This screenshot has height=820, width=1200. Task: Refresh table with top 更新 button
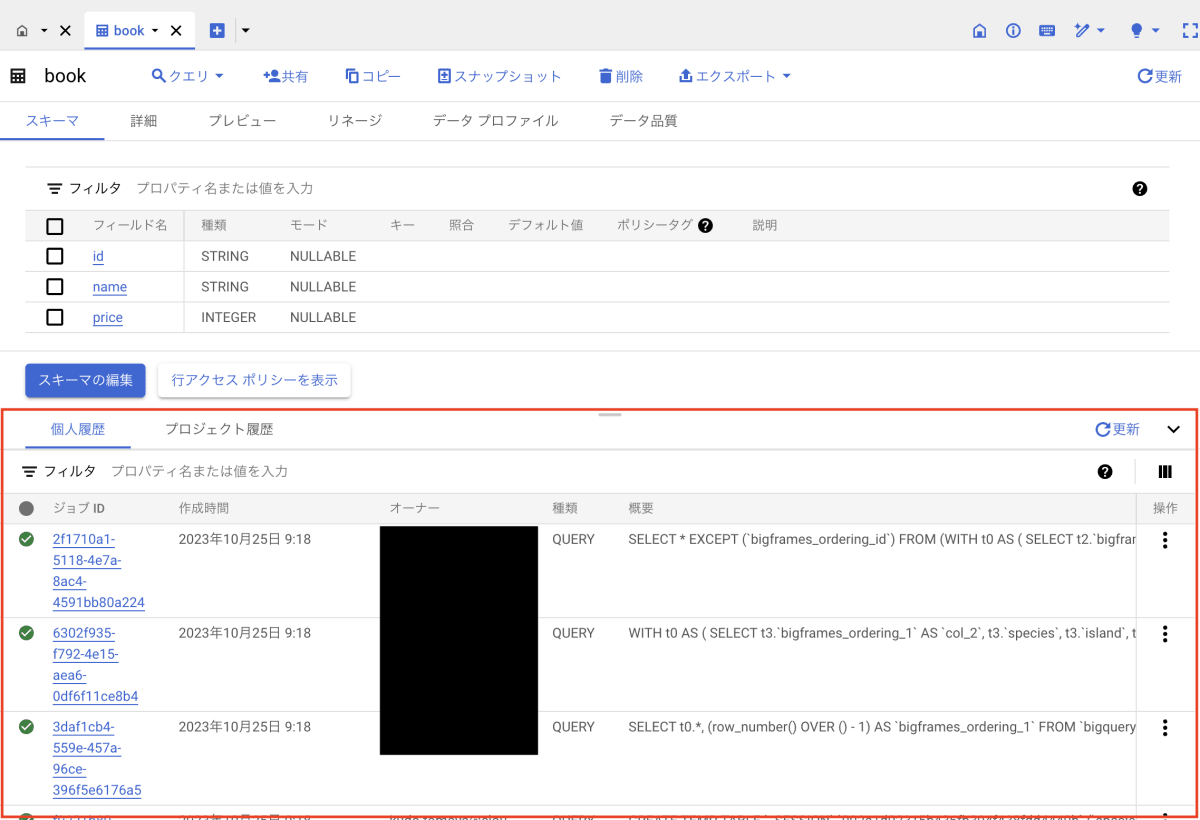click(x=1160, y=76)
